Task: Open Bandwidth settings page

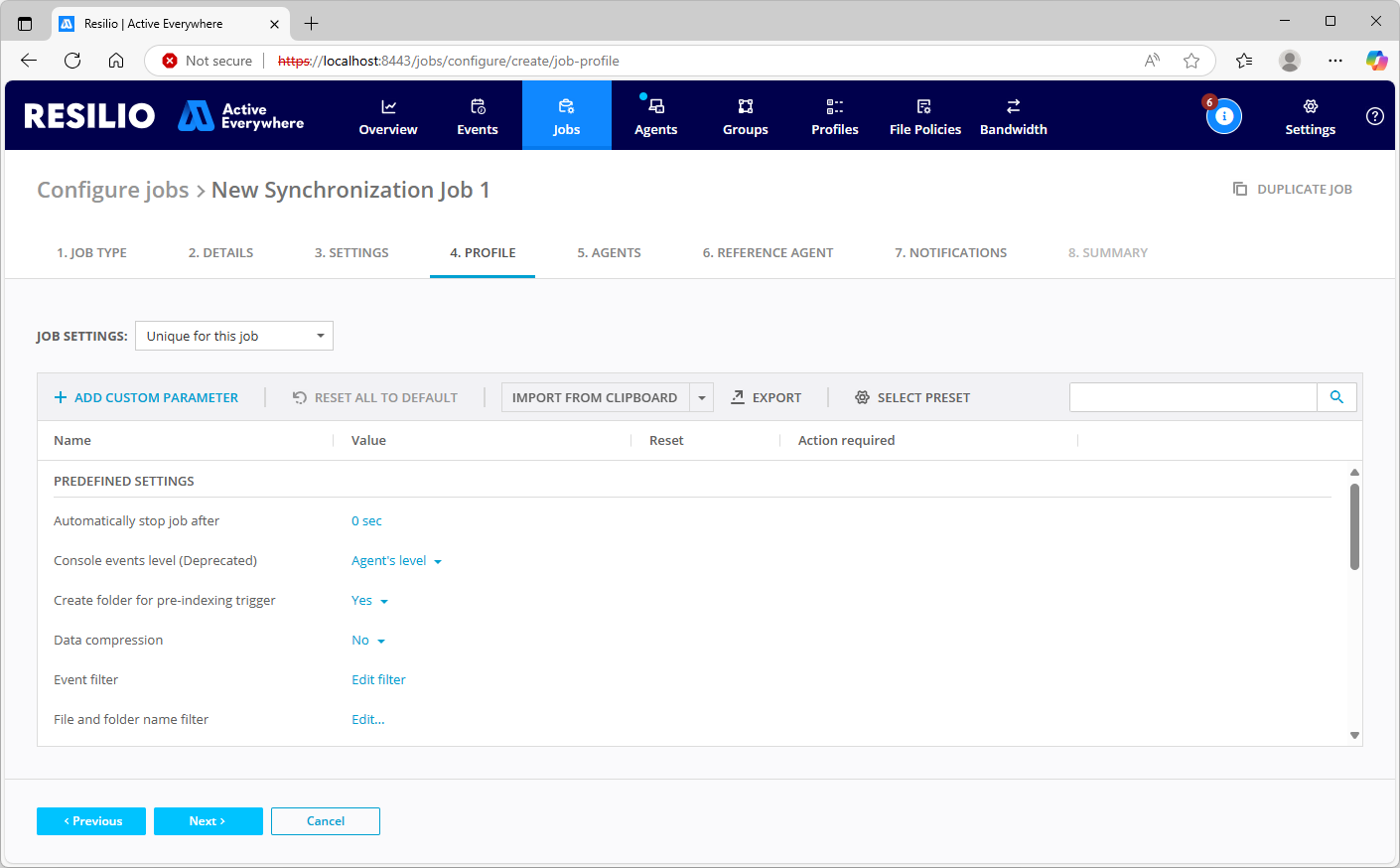Action: 1013,116
